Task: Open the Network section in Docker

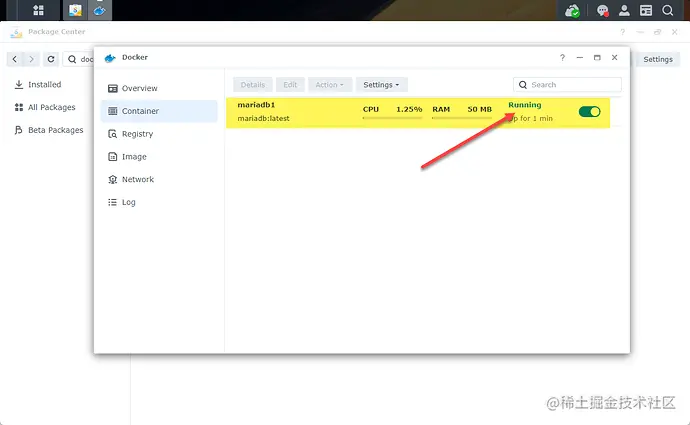Action: 159,180
